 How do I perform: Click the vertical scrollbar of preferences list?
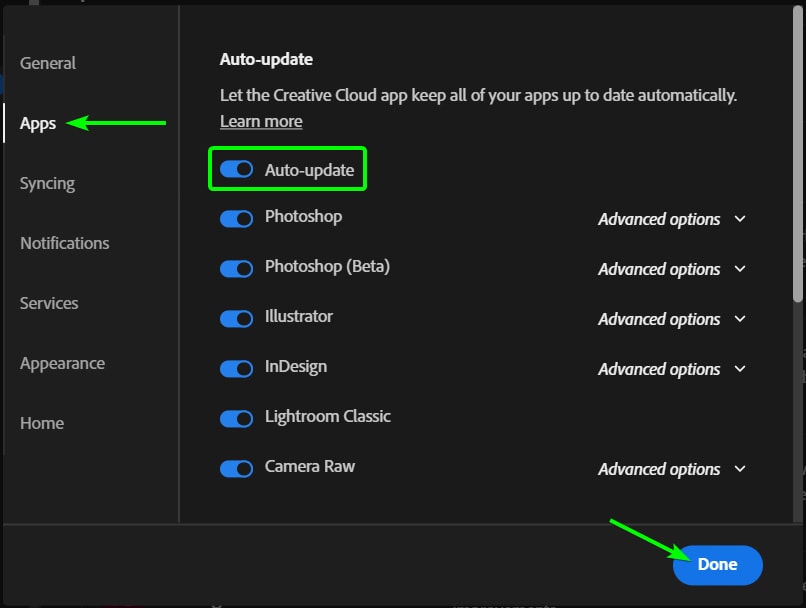pos(797,154)
